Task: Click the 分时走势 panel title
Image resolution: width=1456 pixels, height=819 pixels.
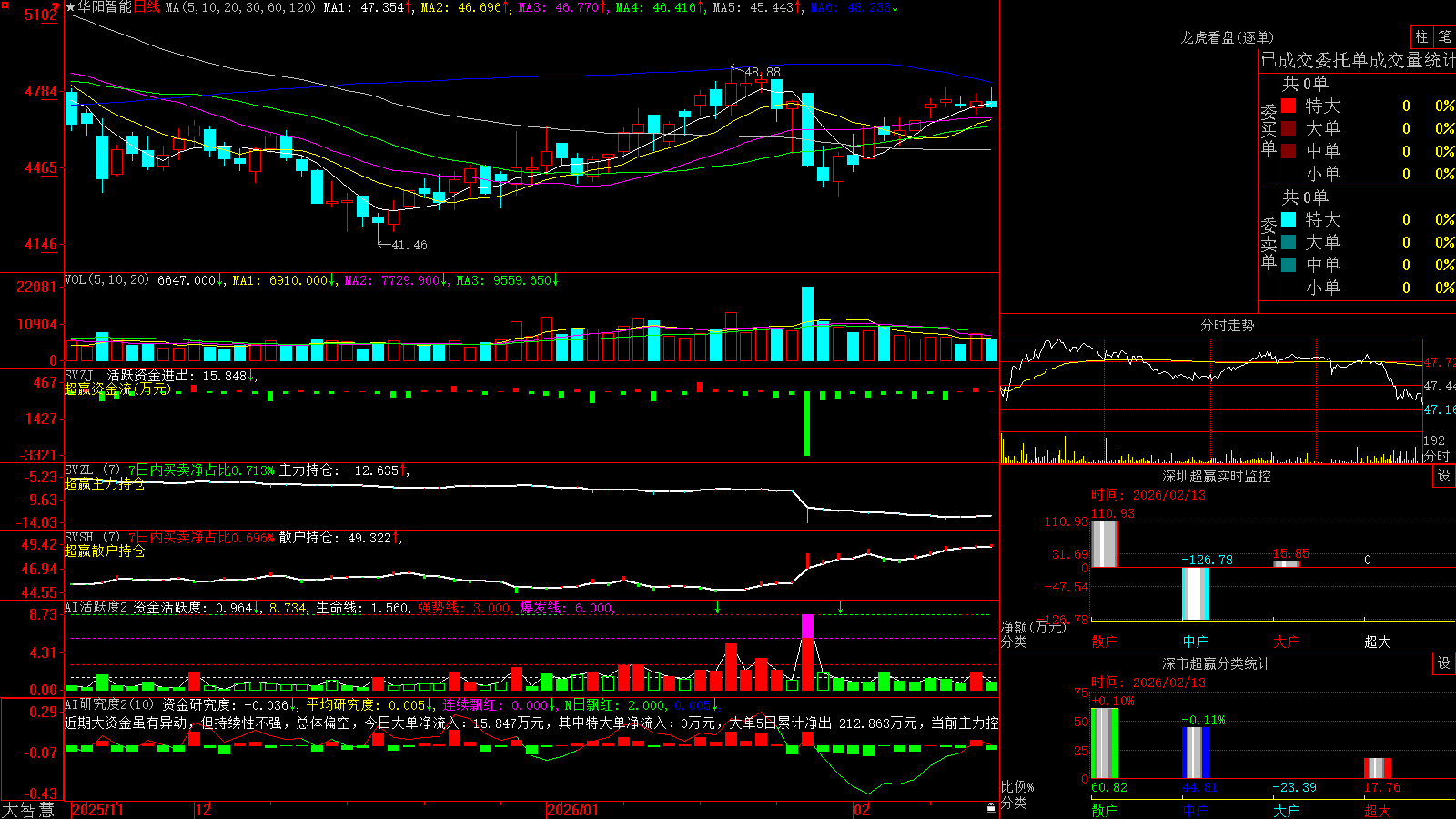Action: pos(1227,325)
